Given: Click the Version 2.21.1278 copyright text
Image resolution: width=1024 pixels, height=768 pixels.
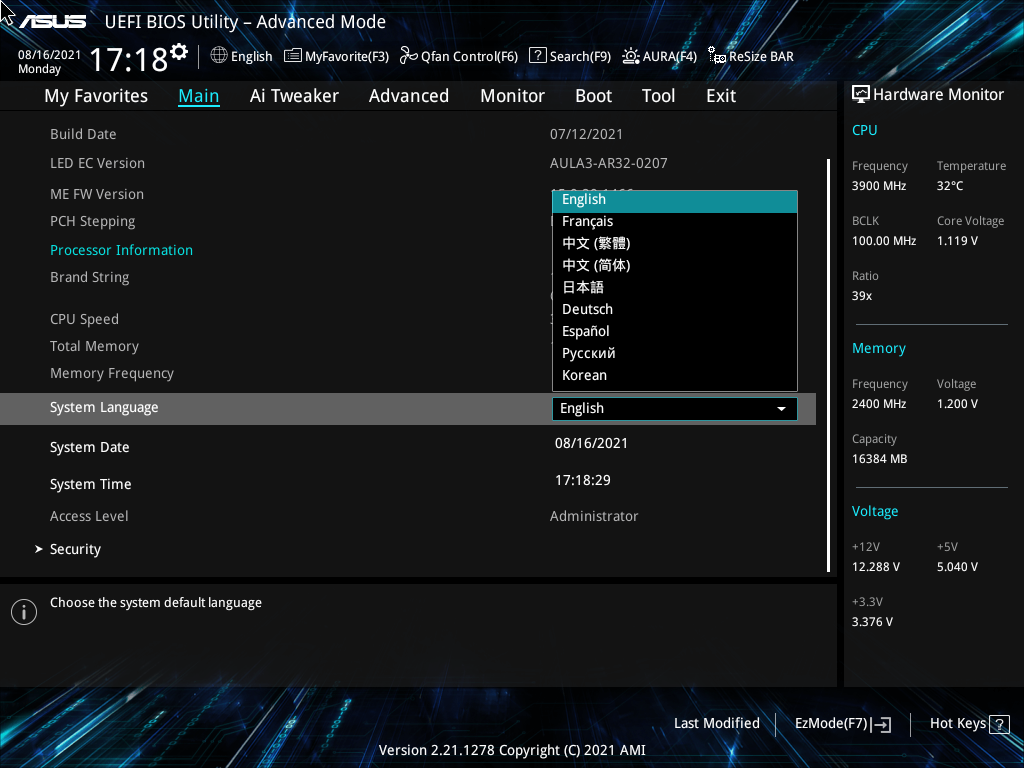Looking at the screenshot, I should point(512,750).
